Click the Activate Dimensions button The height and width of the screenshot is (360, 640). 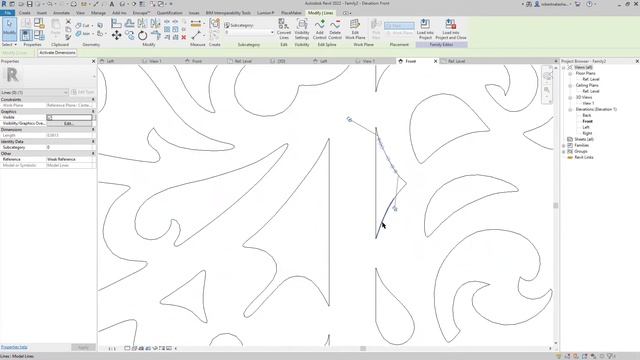(57, 53)
